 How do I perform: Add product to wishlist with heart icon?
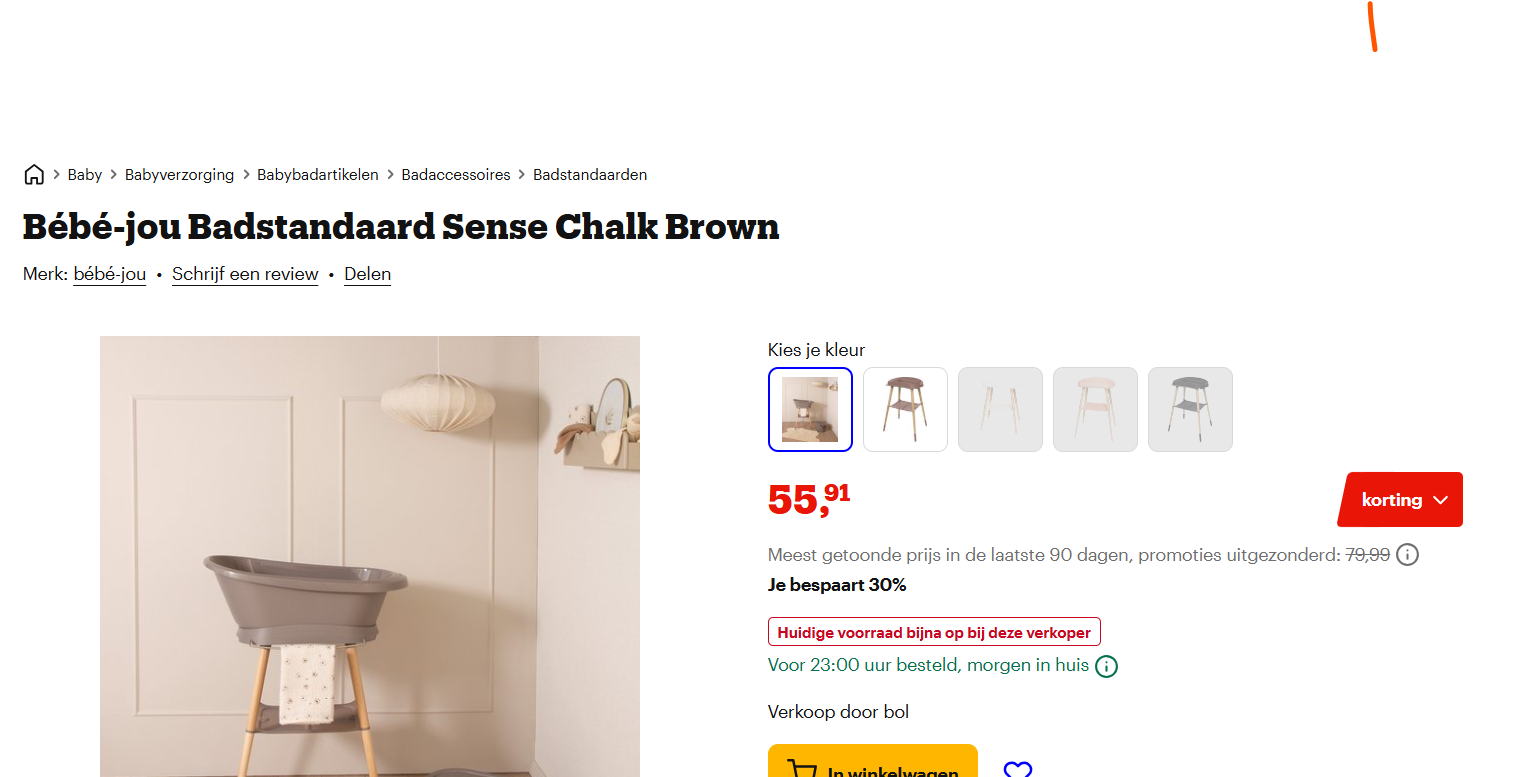click(1018, 769)
